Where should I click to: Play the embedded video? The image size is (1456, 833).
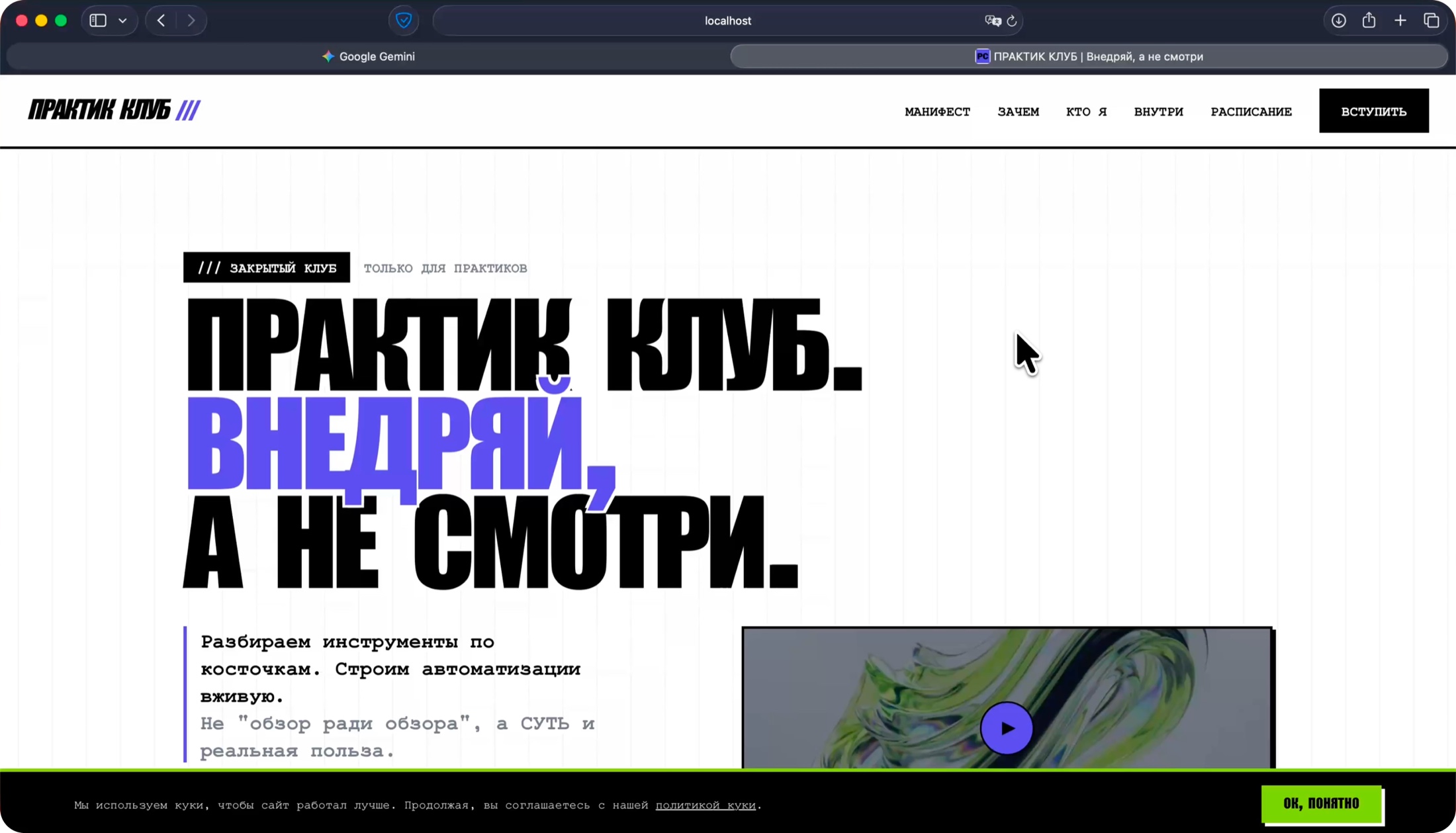pos(1006,728)
